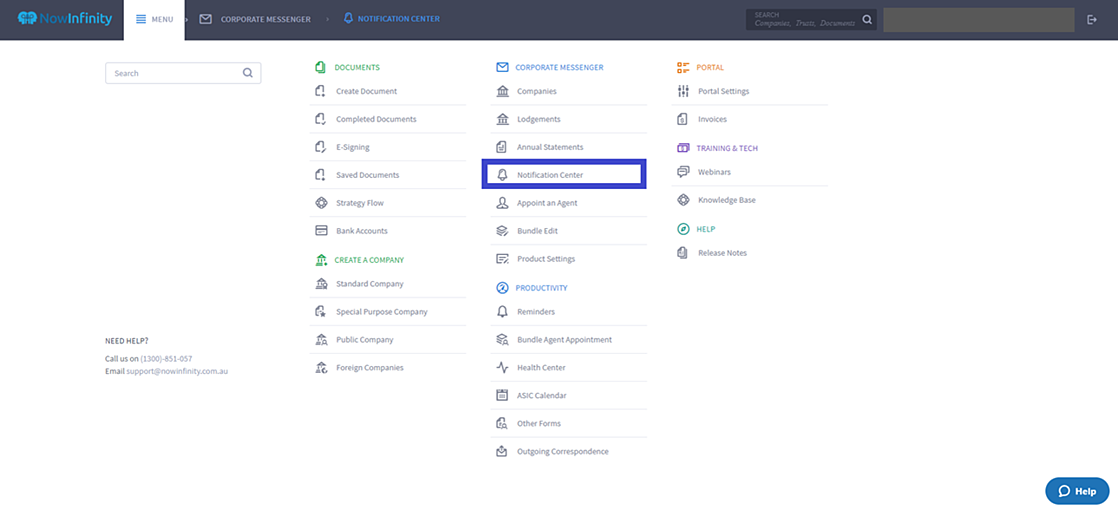Image resolution: width=1118 pixels, height=510 pixels.
Task: Click the CREATE A COMPANY section heading
Action: [370, 260]
